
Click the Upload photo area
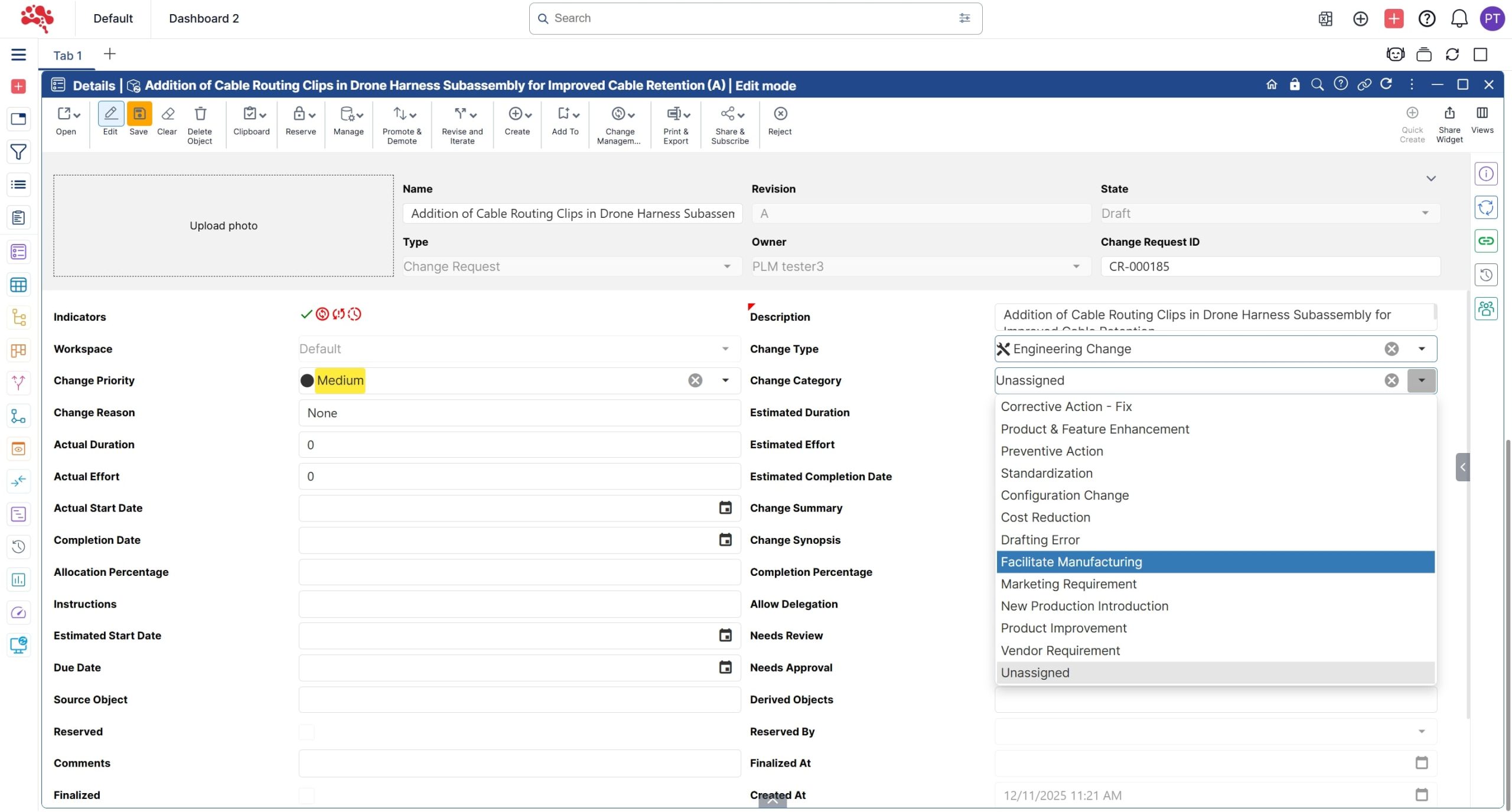click(x=223, y=226)
